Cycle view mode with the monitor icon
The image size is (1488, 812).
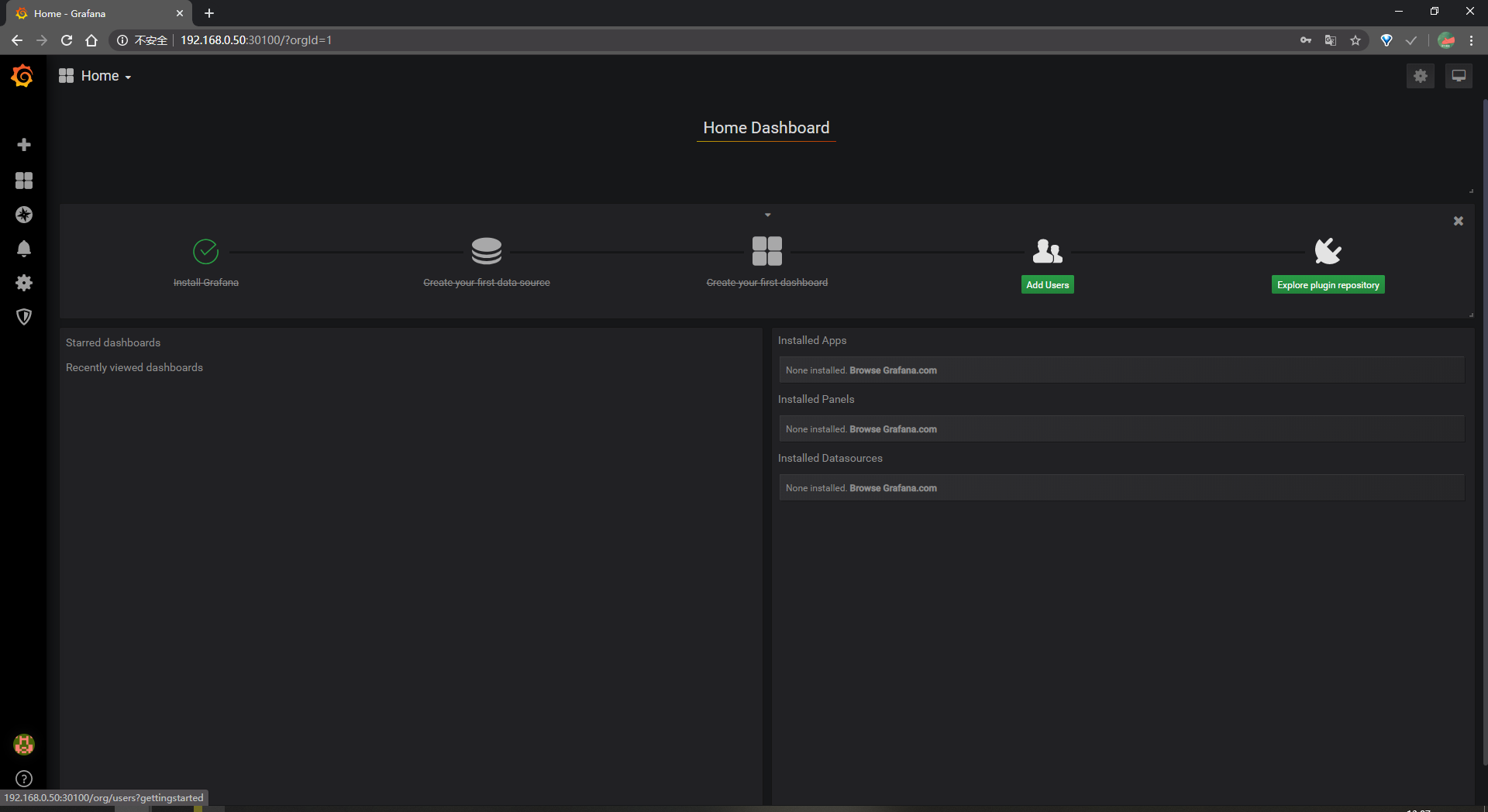point(1459,76)
